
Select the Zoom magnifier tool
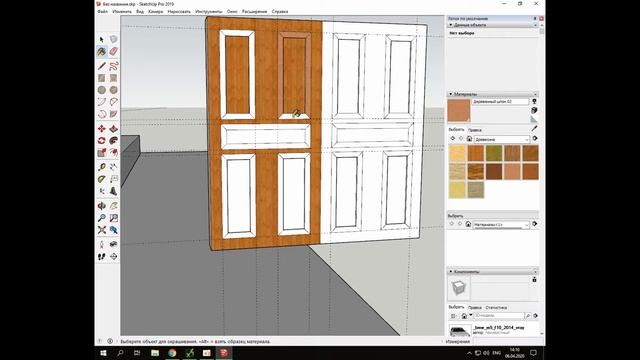[102, 218]
